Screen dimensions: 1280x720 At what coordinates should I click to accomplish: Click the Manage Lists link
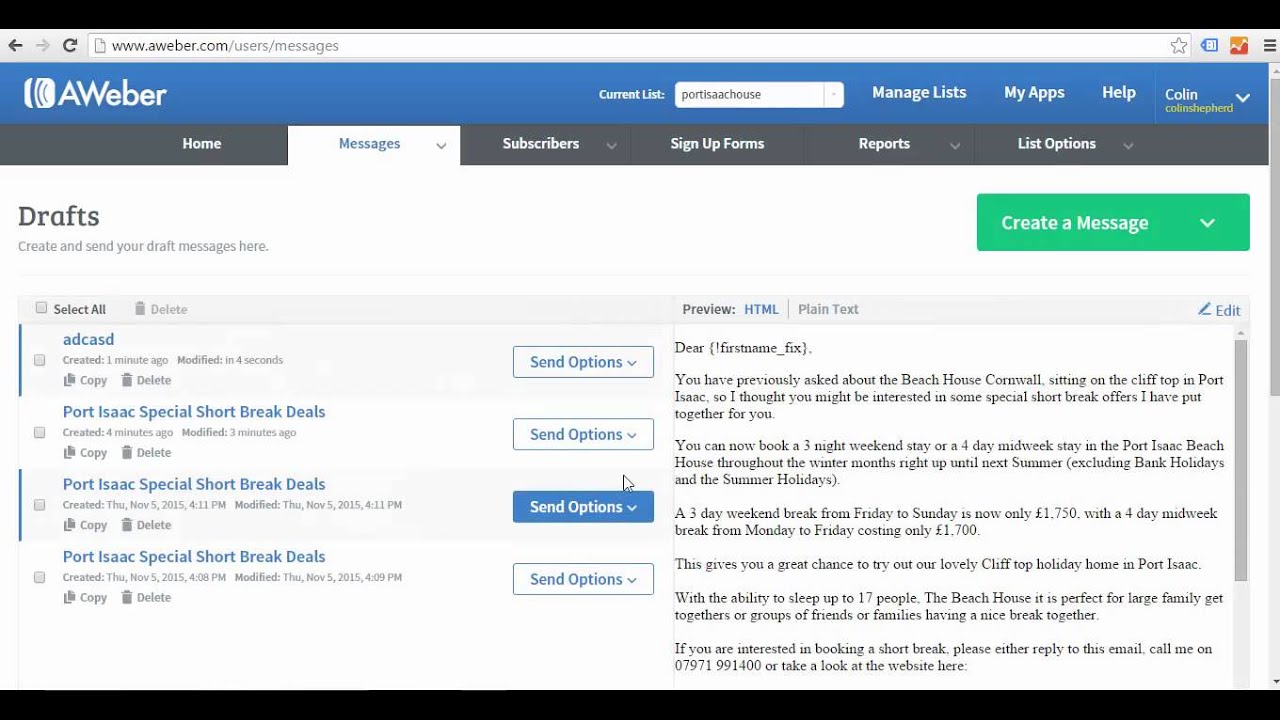pyautogui.click(x=919, y=92)
